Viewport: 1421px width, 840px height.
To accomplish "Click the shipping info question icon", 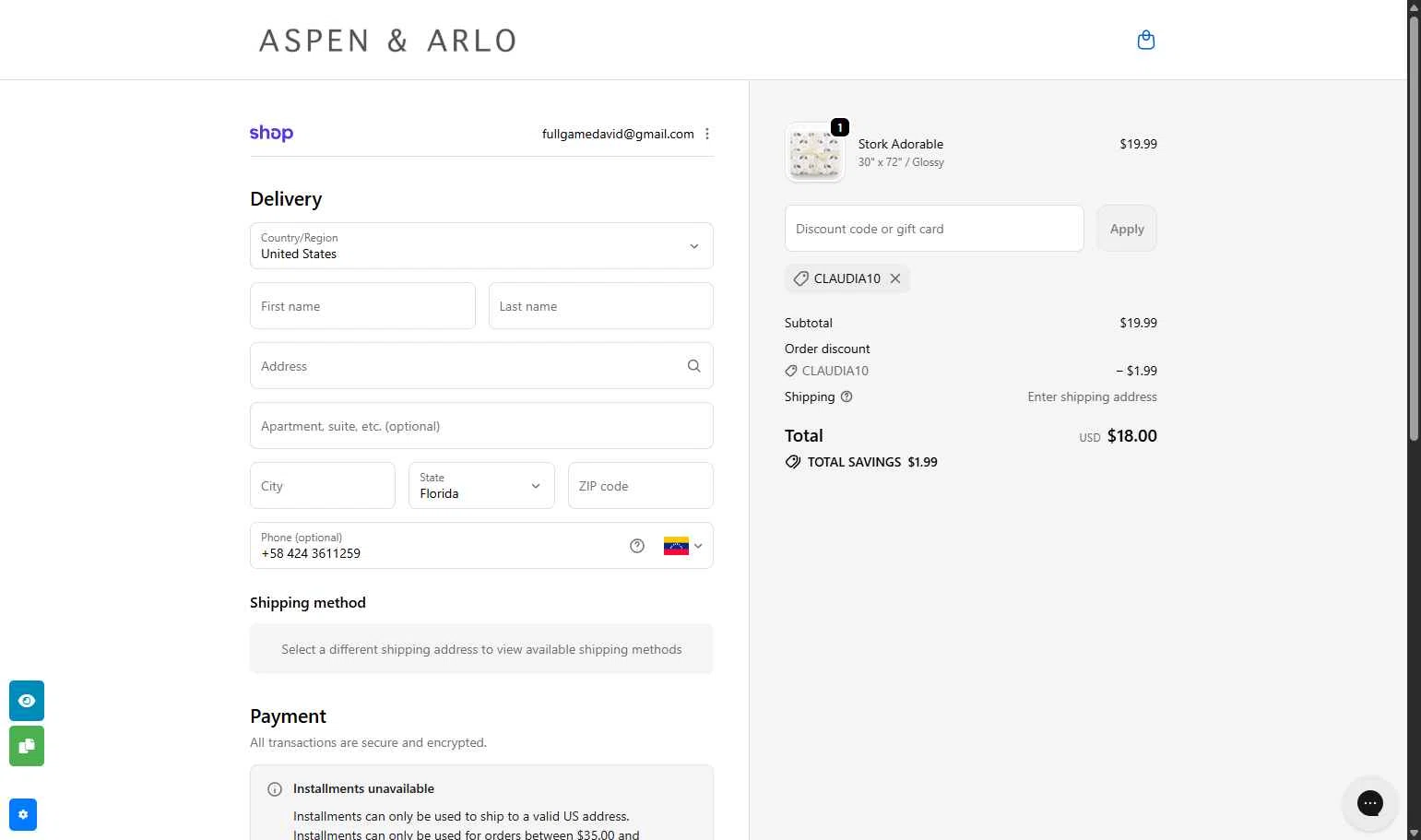I will (x=847, y=396).
